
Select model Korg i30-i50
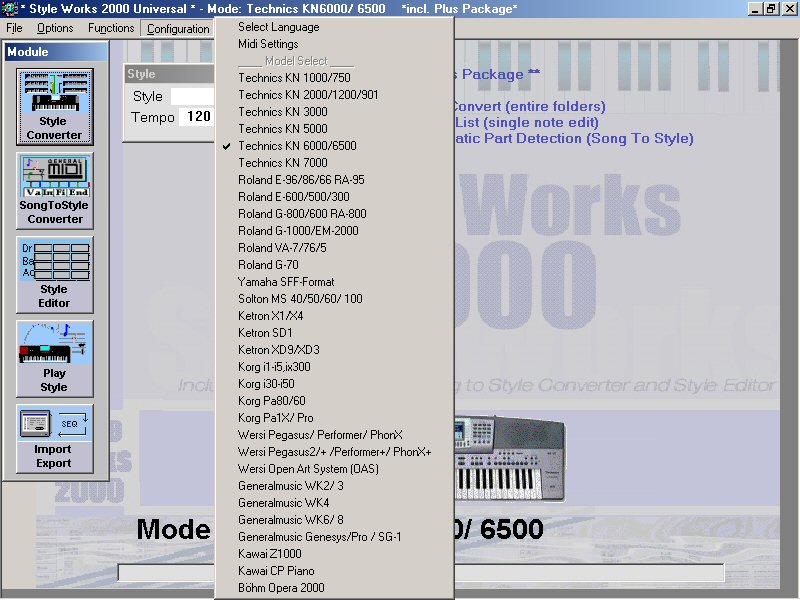(334, 384)
